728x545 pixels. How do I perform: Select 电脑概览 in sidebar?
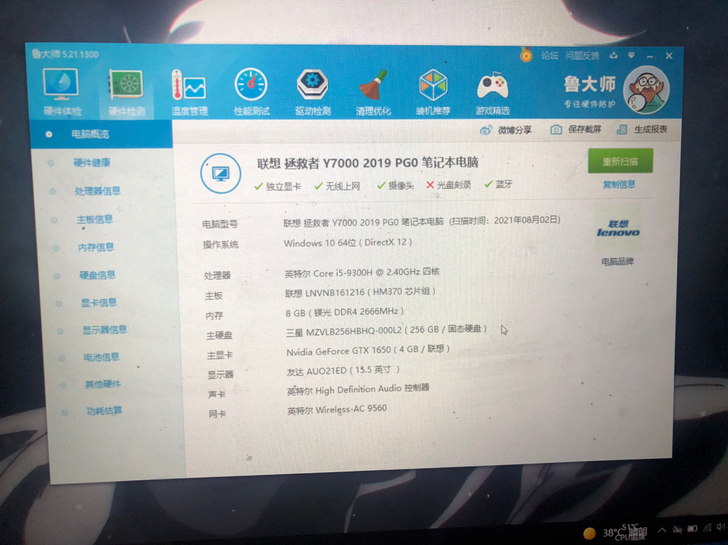coord(101,134)
